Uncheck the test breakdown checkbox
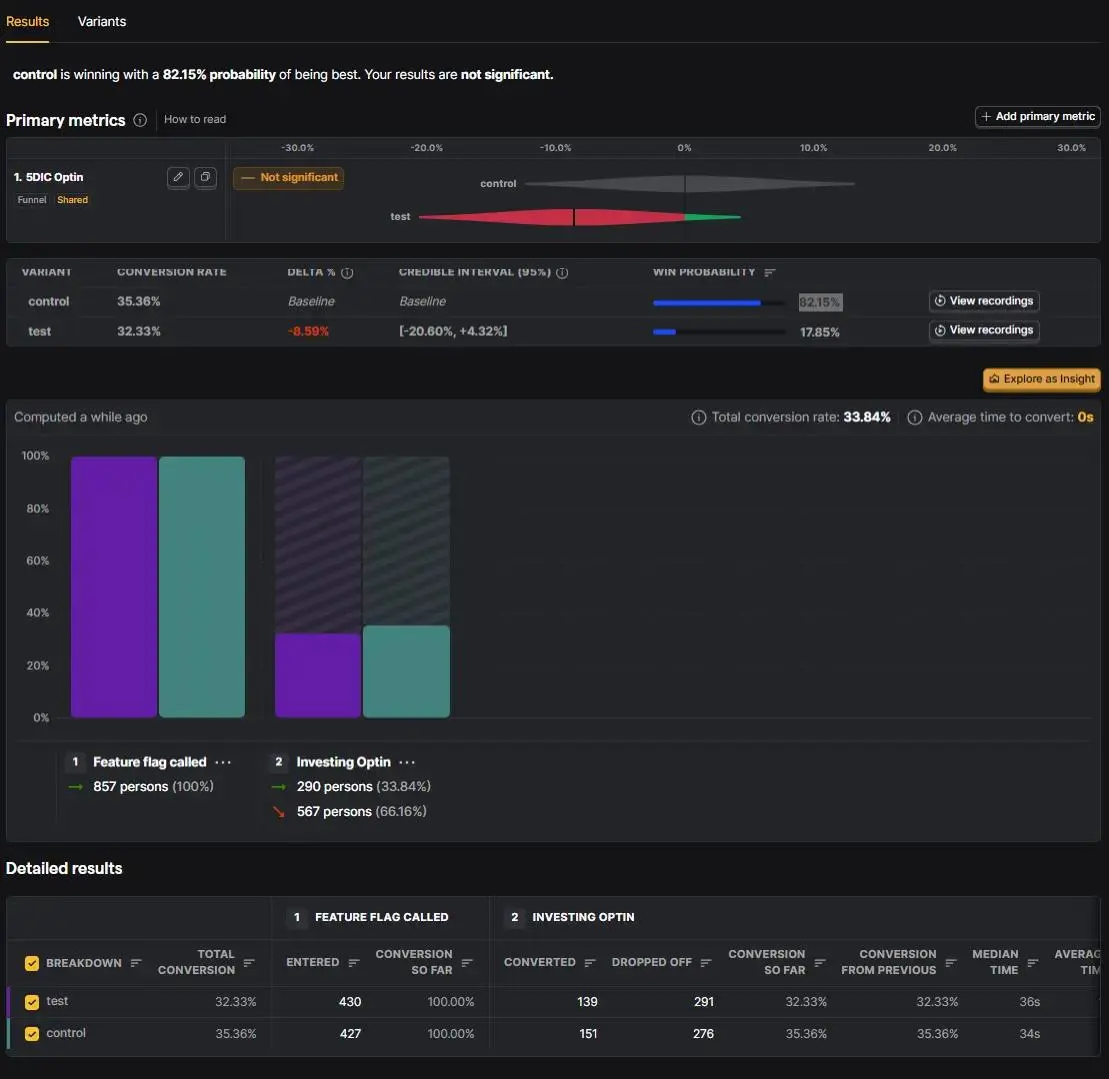1109x1079 pixels. click(x=32, y=1001)
